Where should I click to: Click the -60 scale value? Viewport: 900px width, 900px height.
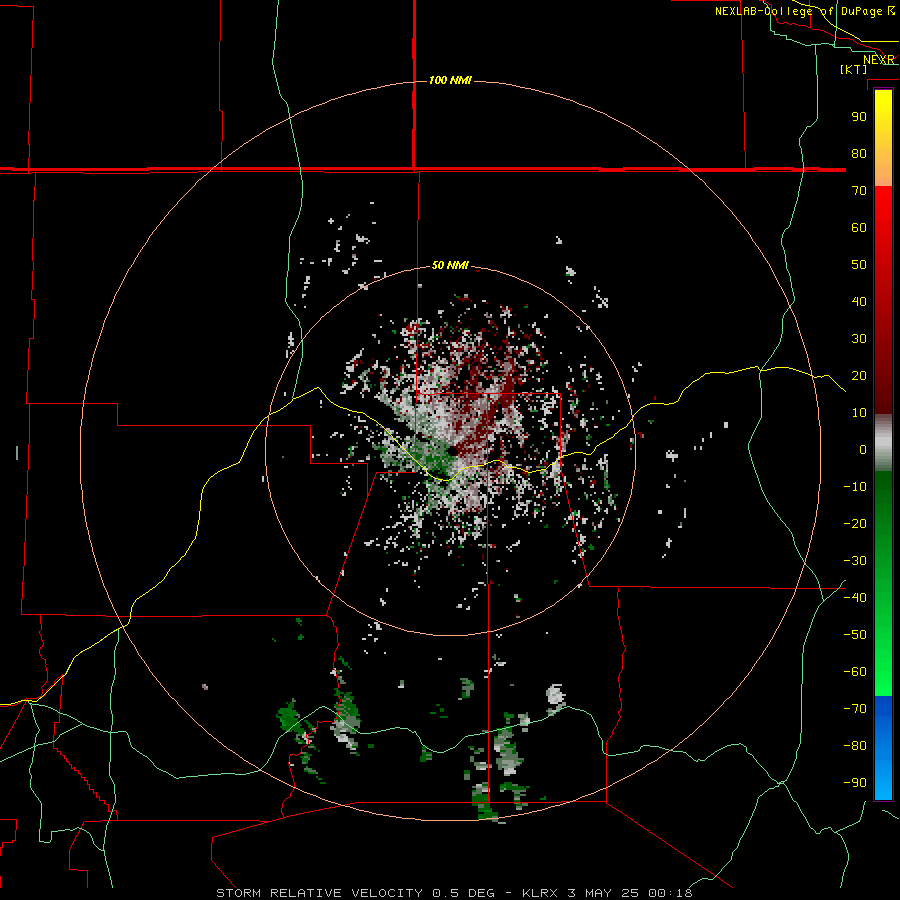tap(855, 672)
